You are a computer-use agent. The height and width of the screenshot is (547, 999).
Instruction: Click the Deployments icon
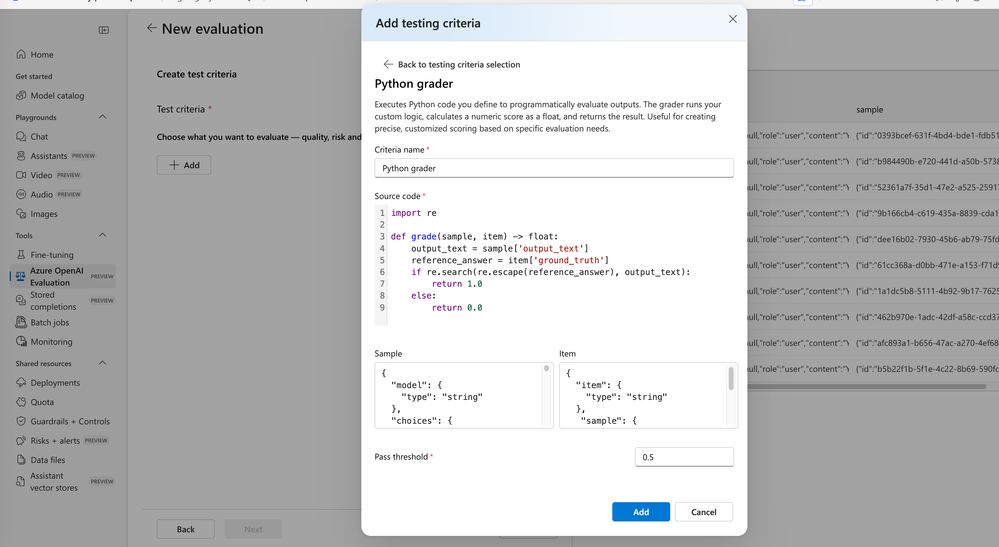(21, 383)
